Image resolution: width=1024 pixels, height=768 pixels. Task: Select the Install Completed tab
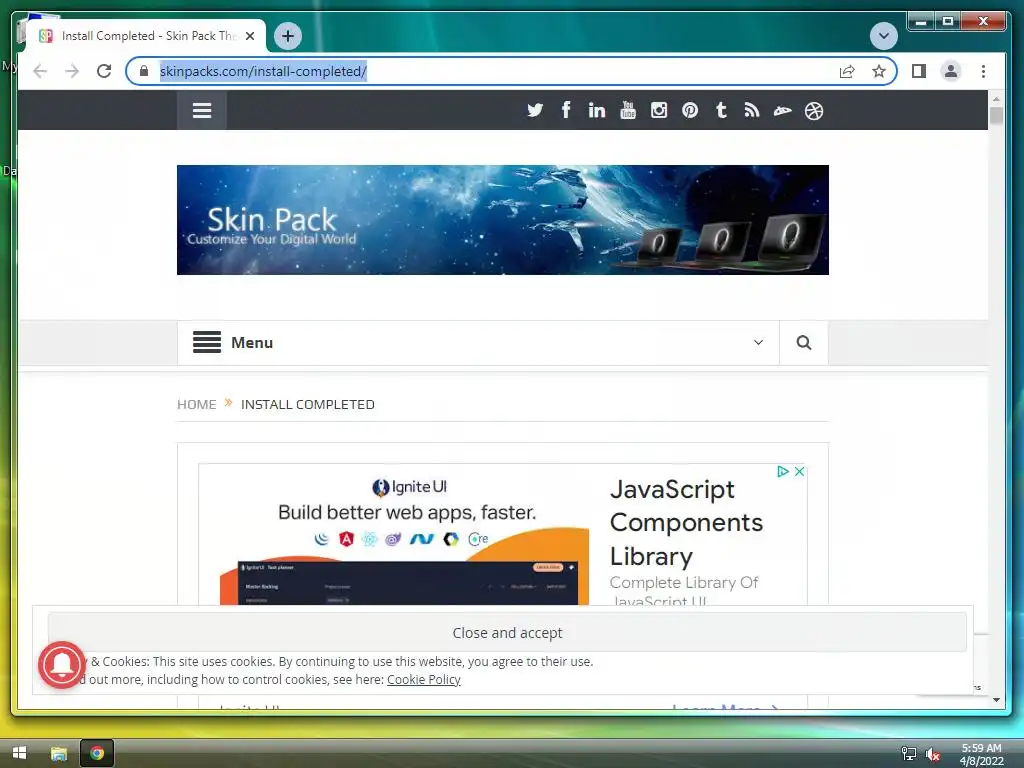[146, 36]
